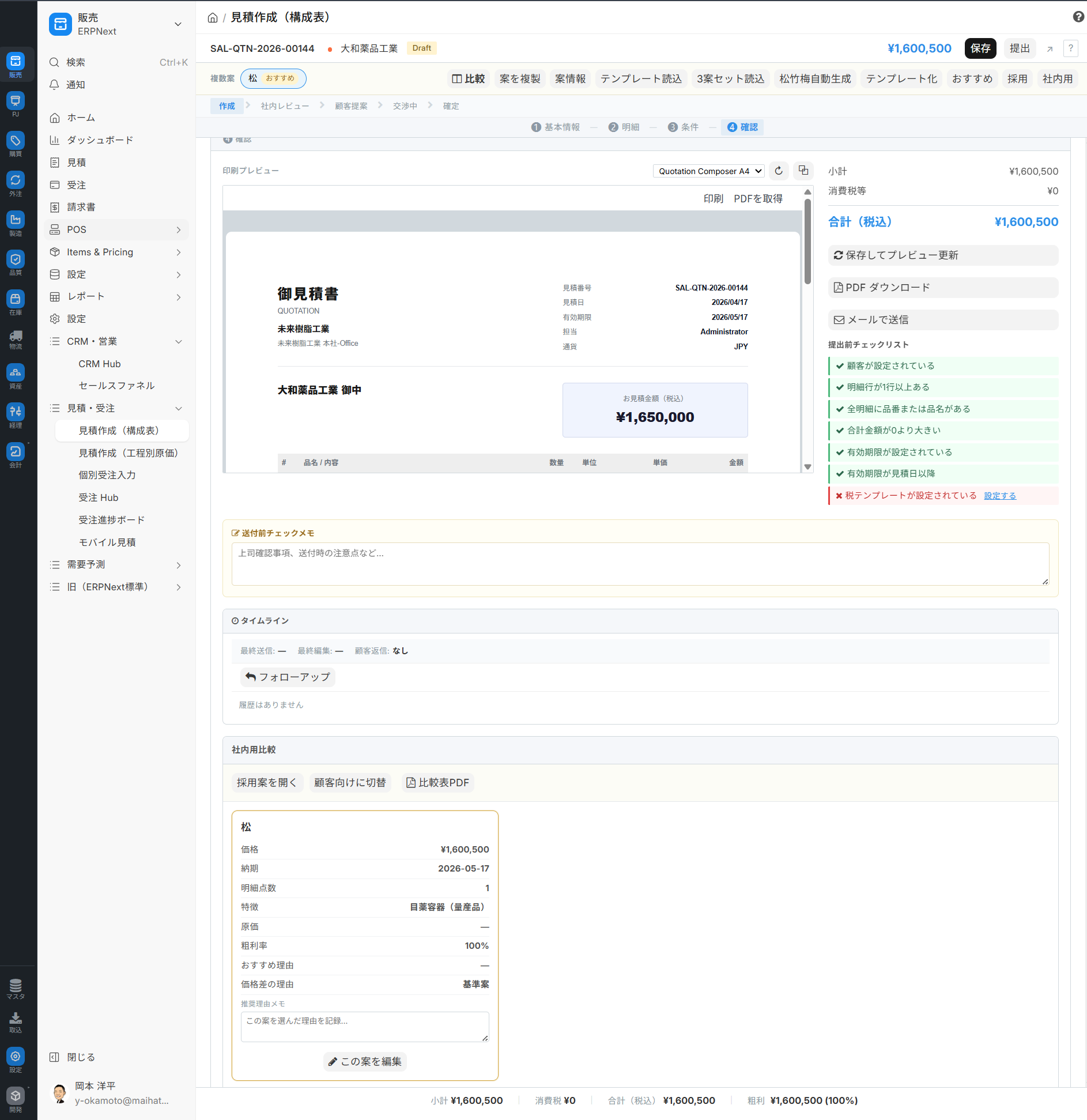This screenshot has width=1087, height=1120.
Task: Select the 松 おすすめ plan chip
Action: point(273,78)
